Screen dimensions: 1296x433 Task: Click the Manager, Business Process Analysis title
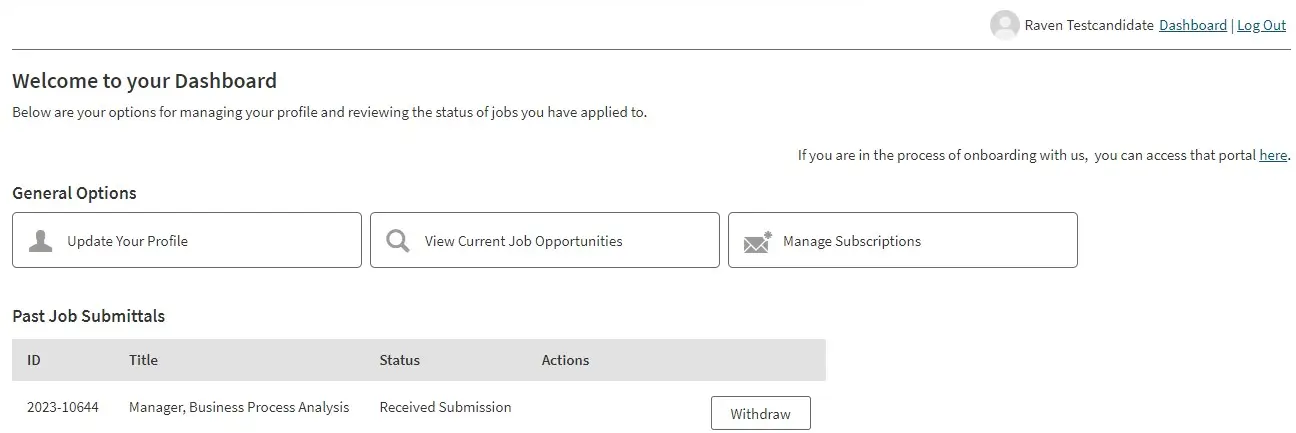[239, 407]
